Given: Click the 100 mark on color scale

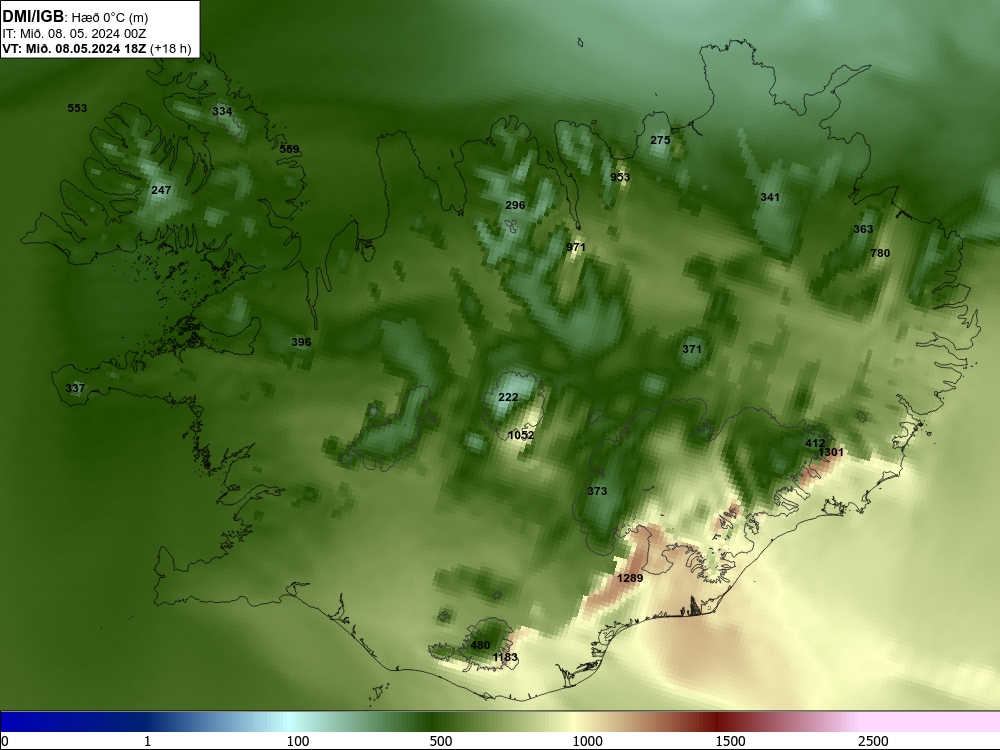Looking at the screenshot, I should point(298,741).
